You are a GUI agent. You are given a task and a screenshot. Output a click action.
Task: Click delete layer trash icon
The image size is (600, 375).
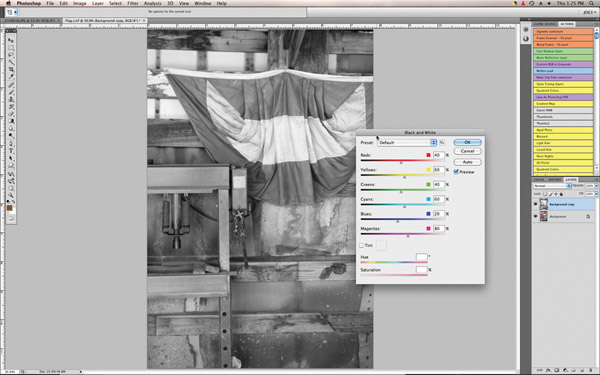(x=591, y=370)
